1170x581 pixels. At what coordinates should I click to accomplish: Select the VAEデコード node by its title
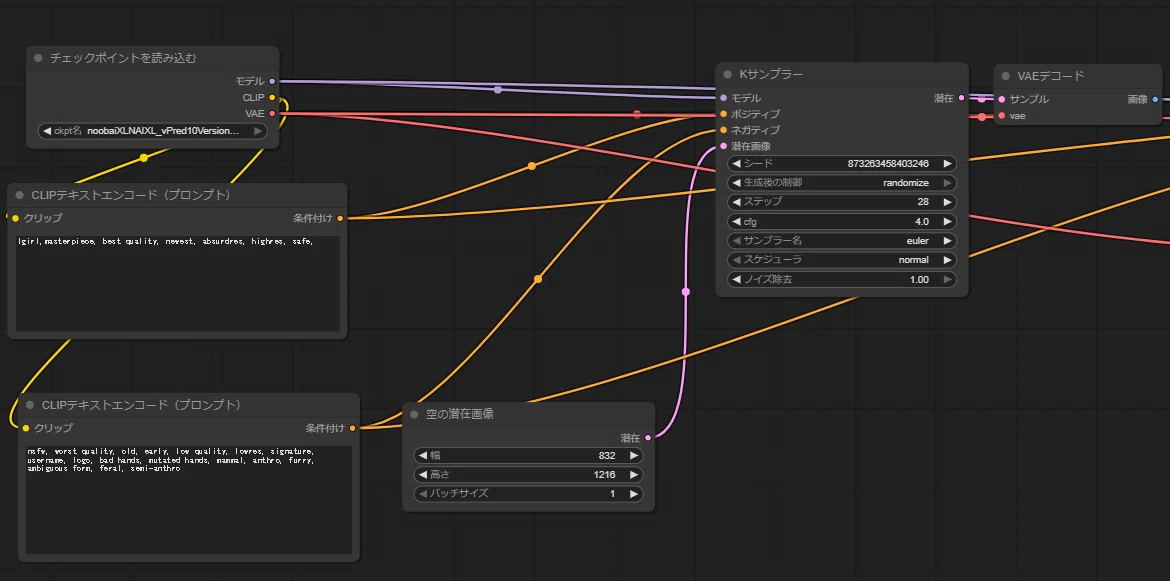(1051, 76)
